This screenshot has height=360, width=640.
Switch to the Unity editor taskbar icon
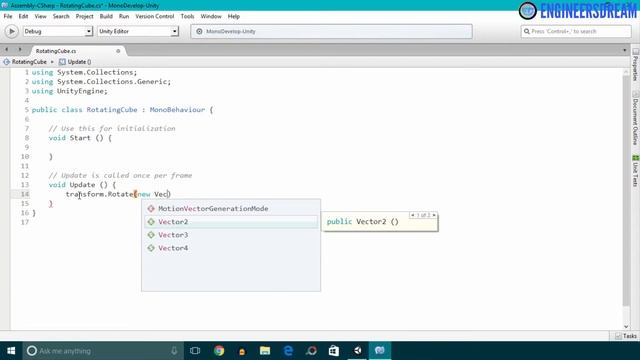click(x=358, y=351)
